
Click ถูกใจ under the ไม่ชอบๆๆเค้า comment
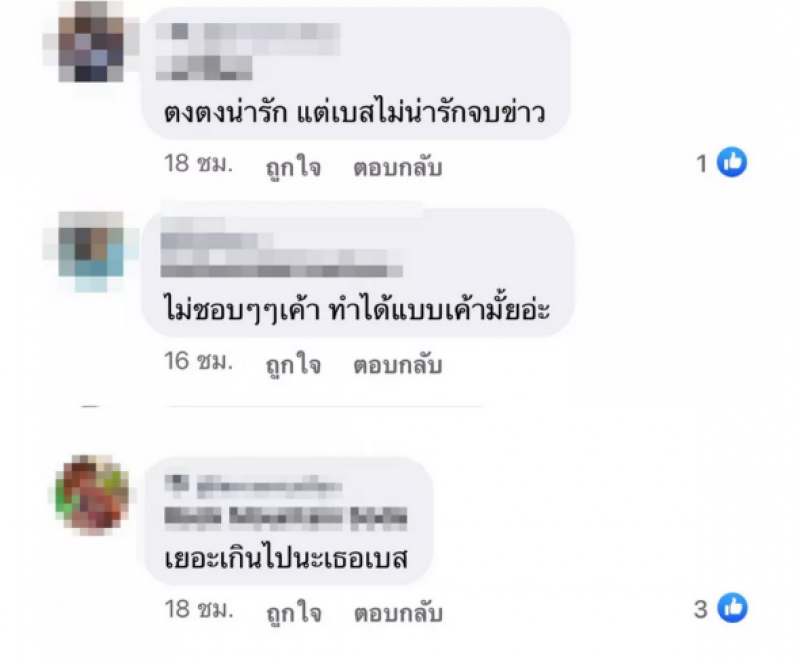click(293, 364)
